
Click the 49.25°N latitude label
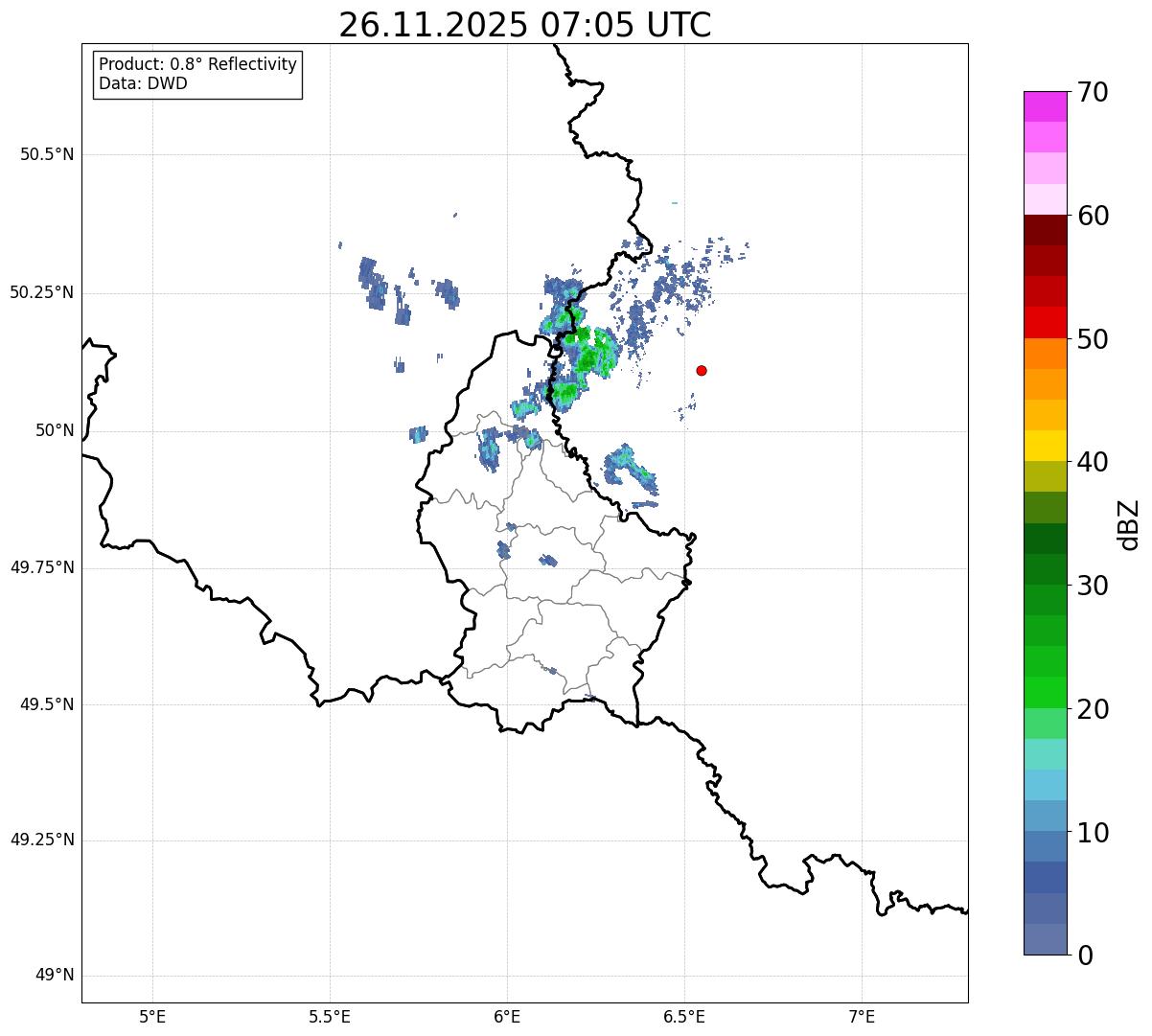(42, 840)
